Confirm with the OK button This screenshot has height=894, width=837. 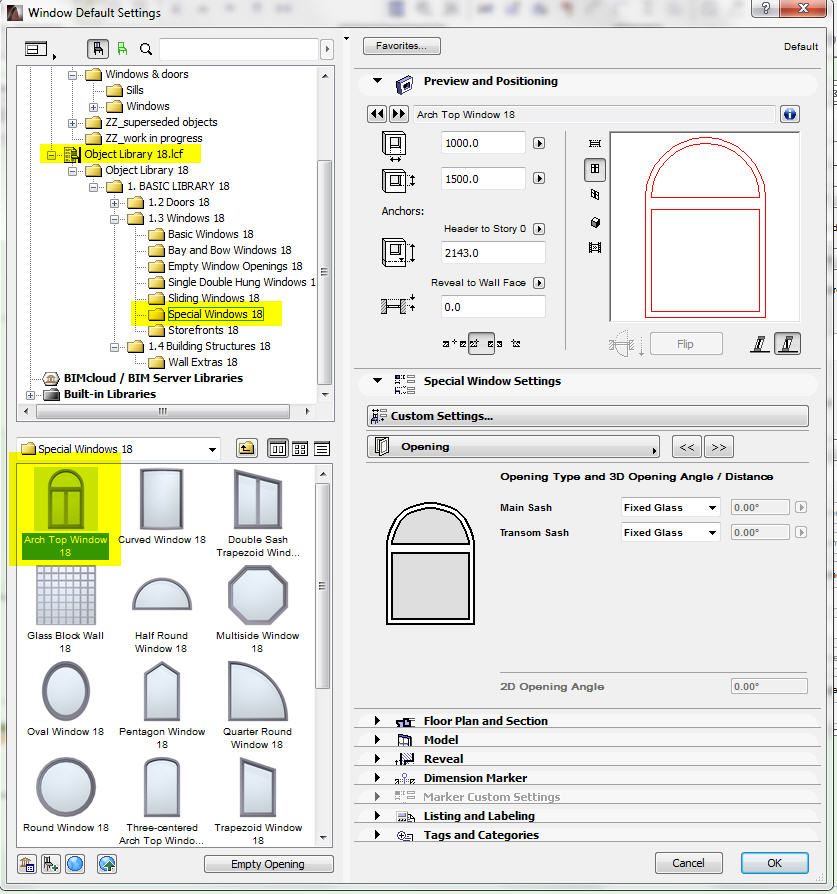pyautogui.click(x=774, y=863)
